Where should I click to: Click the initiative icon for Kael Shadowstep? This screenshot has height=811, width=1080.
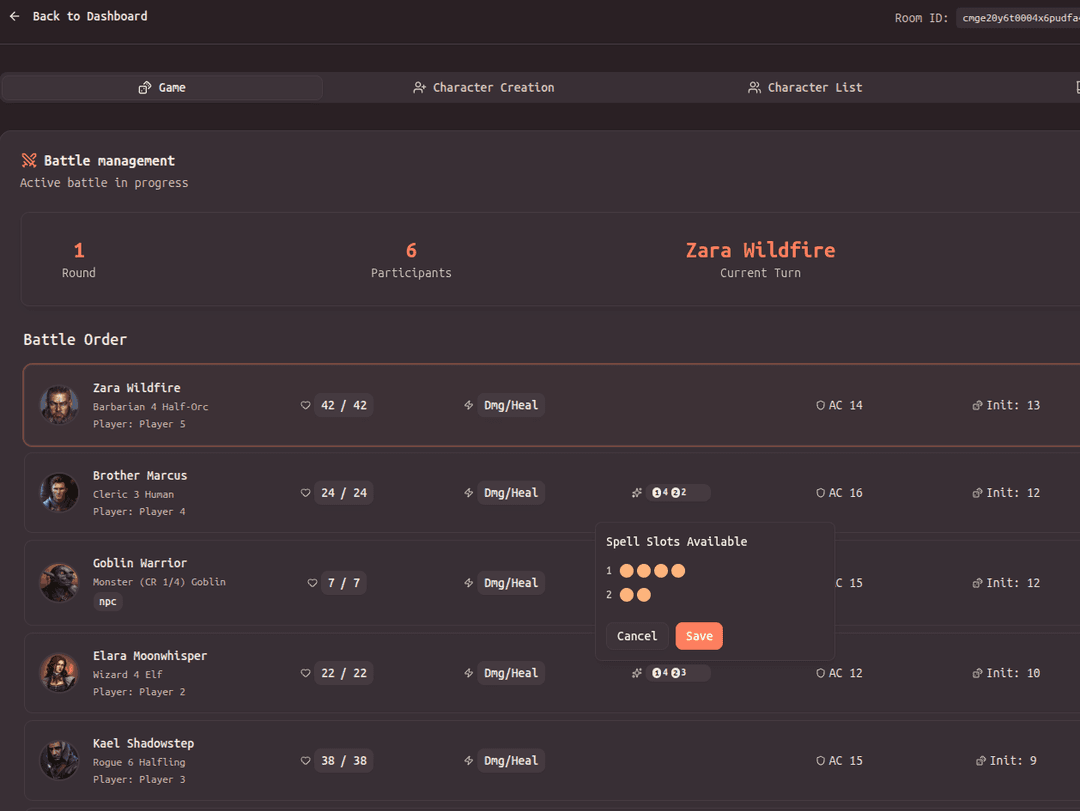(980, 760)
